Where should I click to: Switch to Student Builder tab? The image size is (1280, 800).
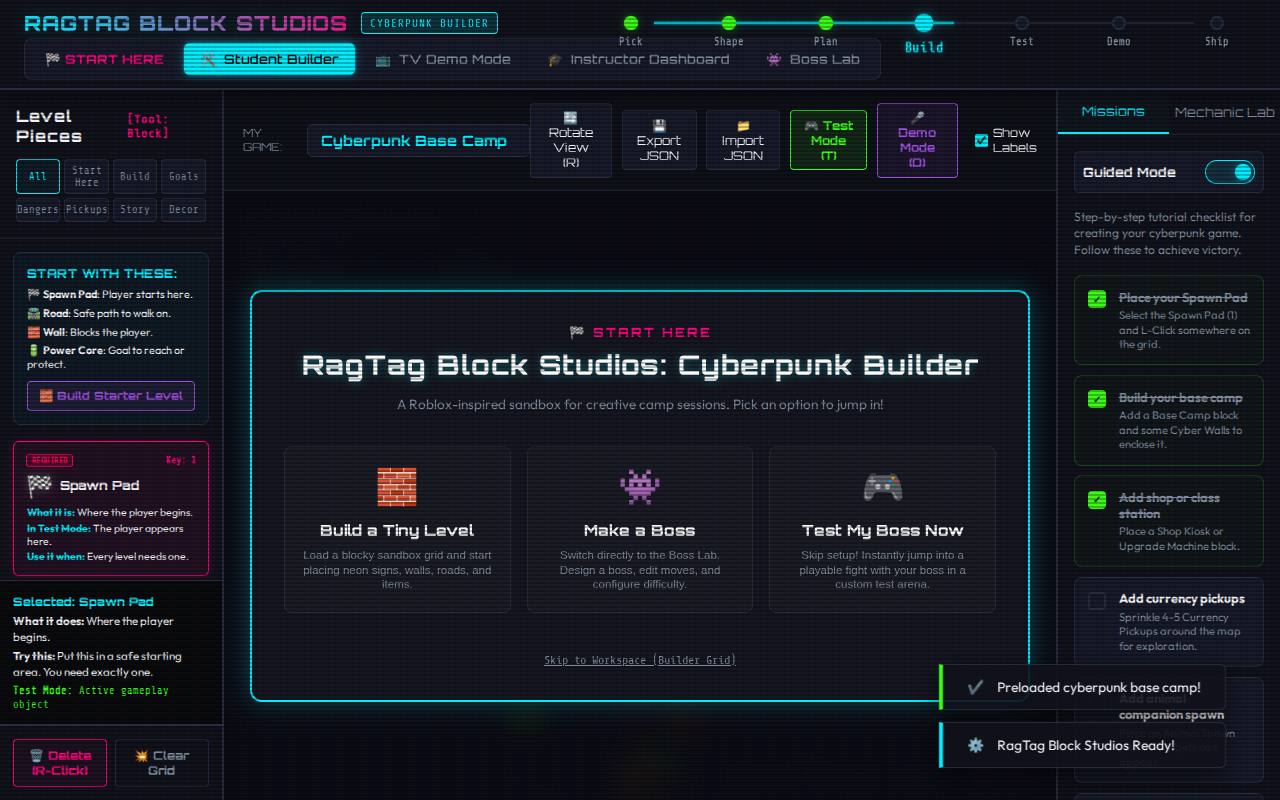click(x=270, y=59)
